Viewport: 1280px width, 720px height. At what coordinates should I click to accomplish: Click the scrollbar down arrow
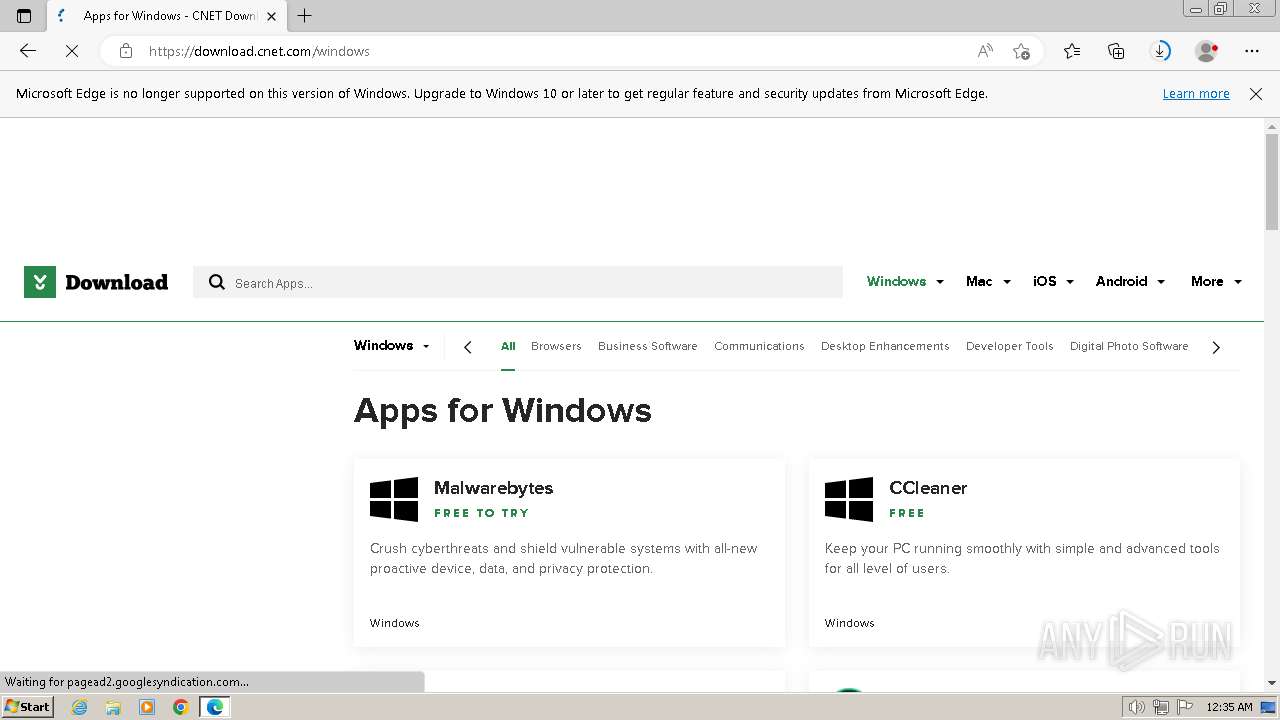(x=1272, y=683)
